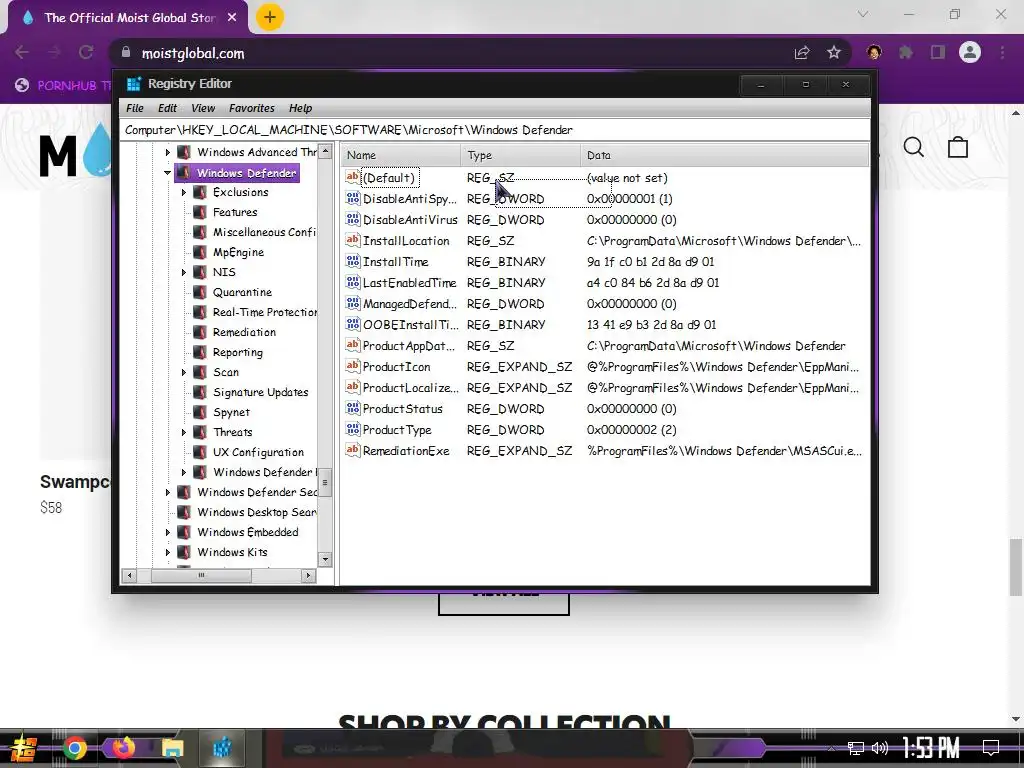This screenshot has height=768, width=1024.
Task: Select the ProductStatus value name
Action: 402,409
